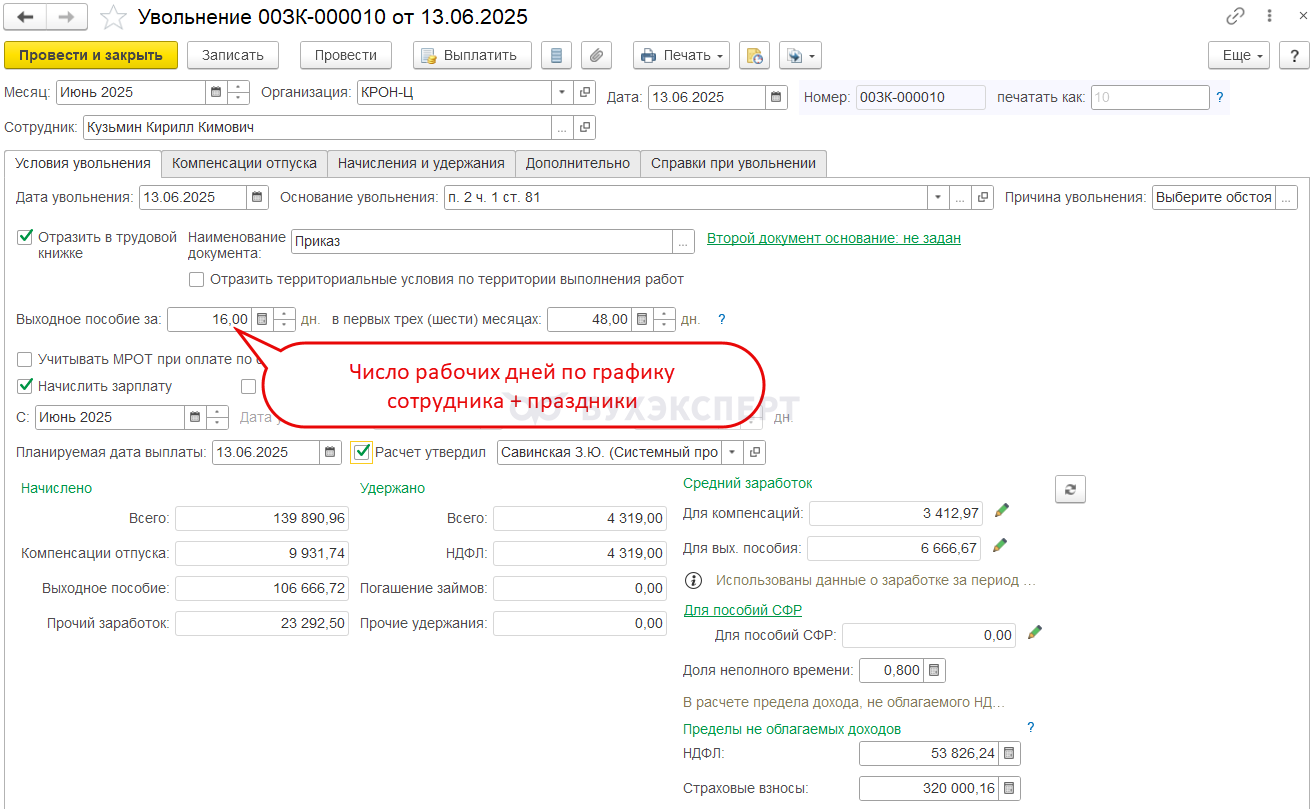Adjust month with Месяц spinner arrows

click(238, 92)
